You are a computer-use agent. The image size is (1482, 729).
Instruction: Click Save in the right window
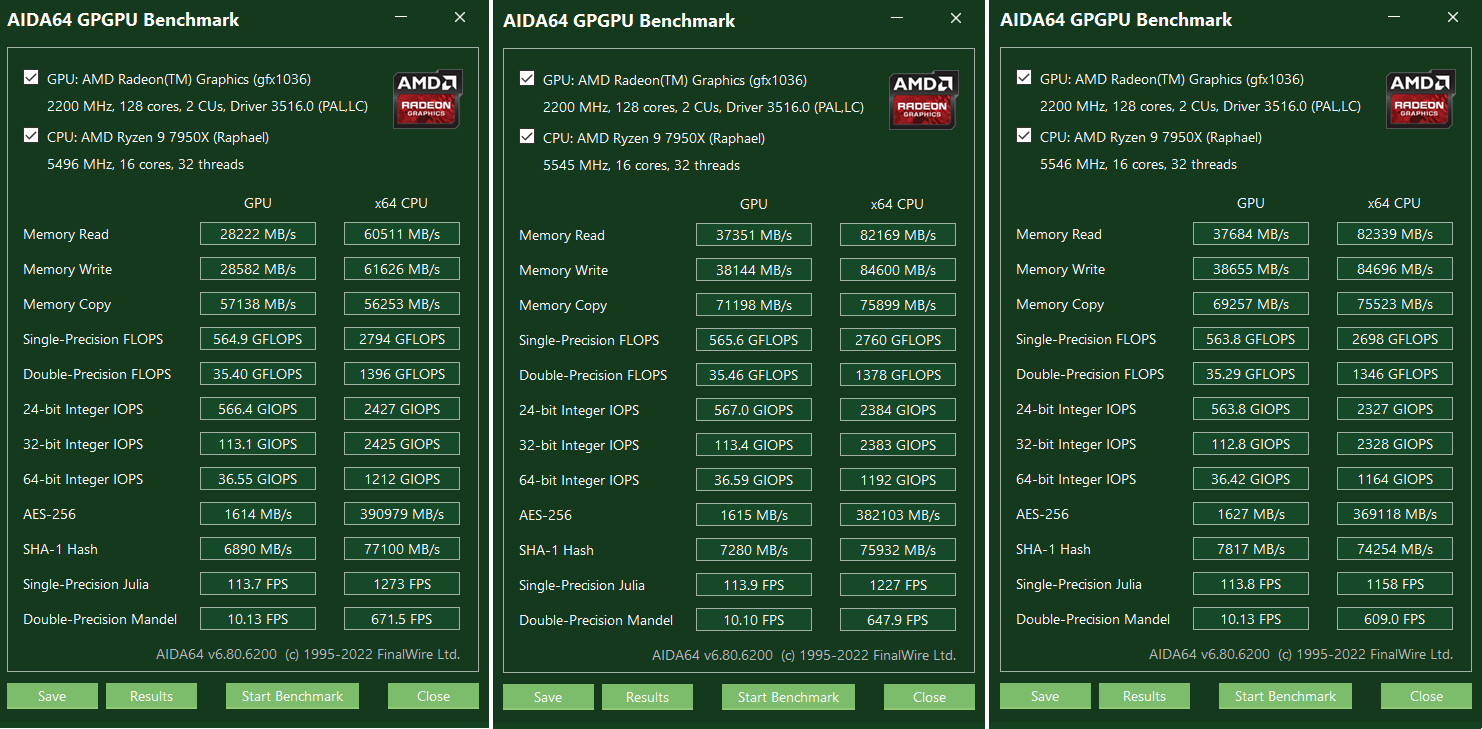pos(1045,696)
